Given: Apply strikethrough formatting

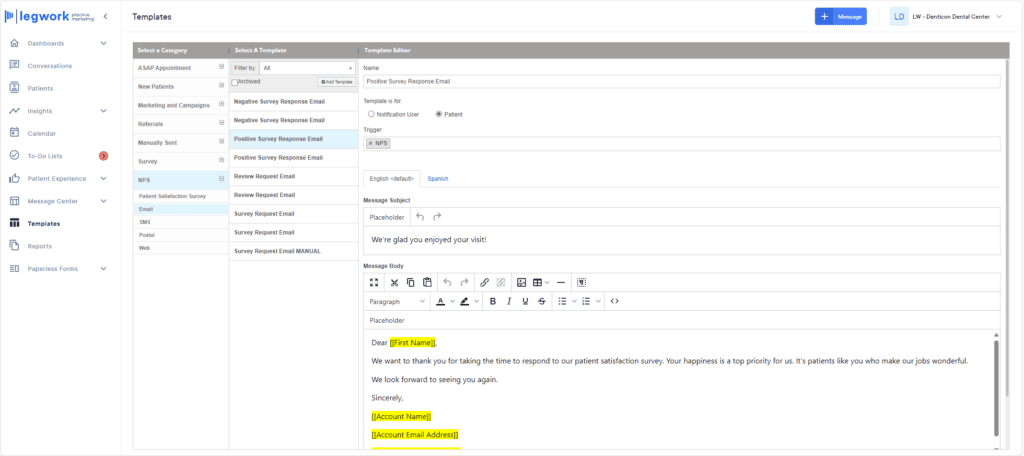Looking at the screenshot, I should [542, 301].
